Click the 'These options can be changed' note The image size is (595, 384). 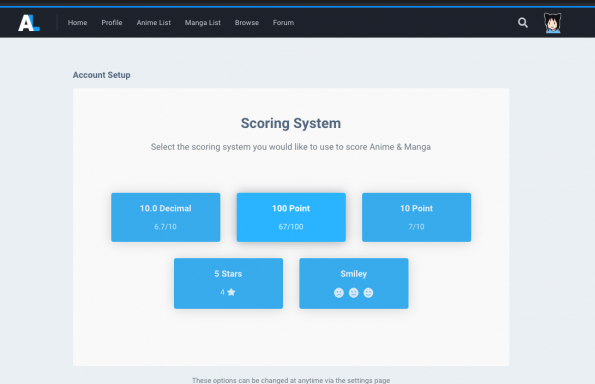(291, 380)
